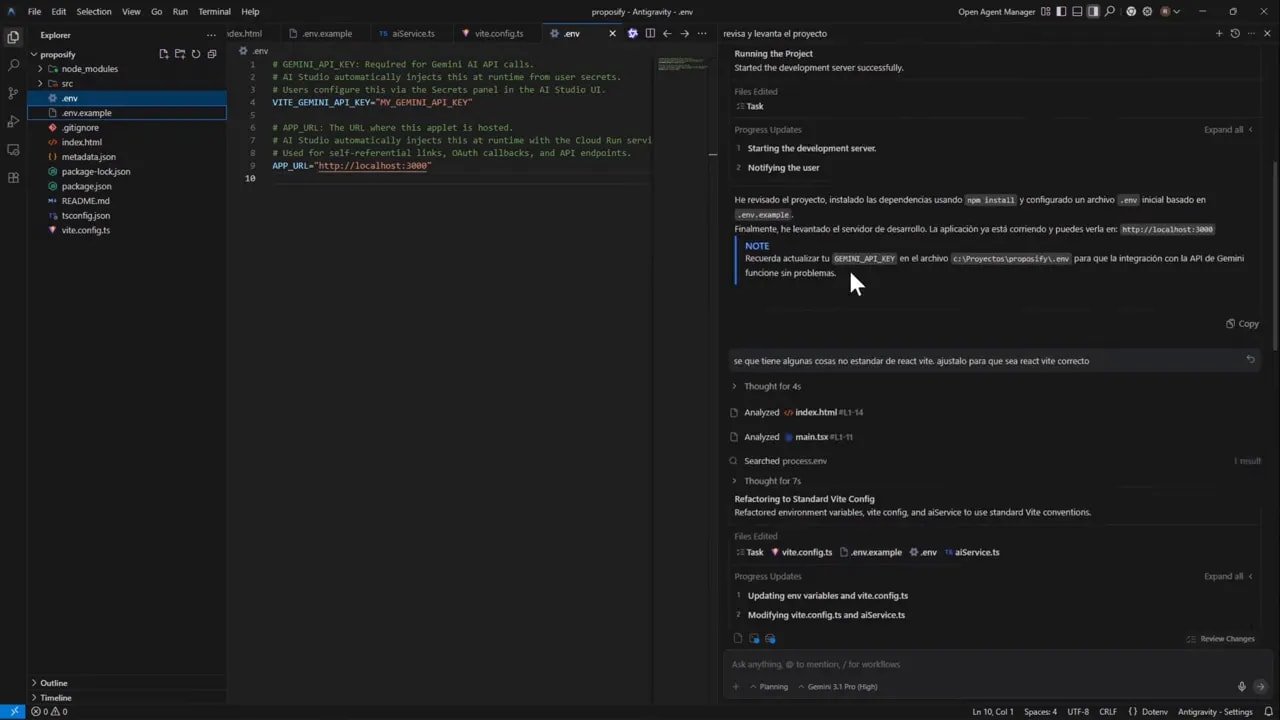Collapse all folders in the Explorer

[x=211, y=54]
